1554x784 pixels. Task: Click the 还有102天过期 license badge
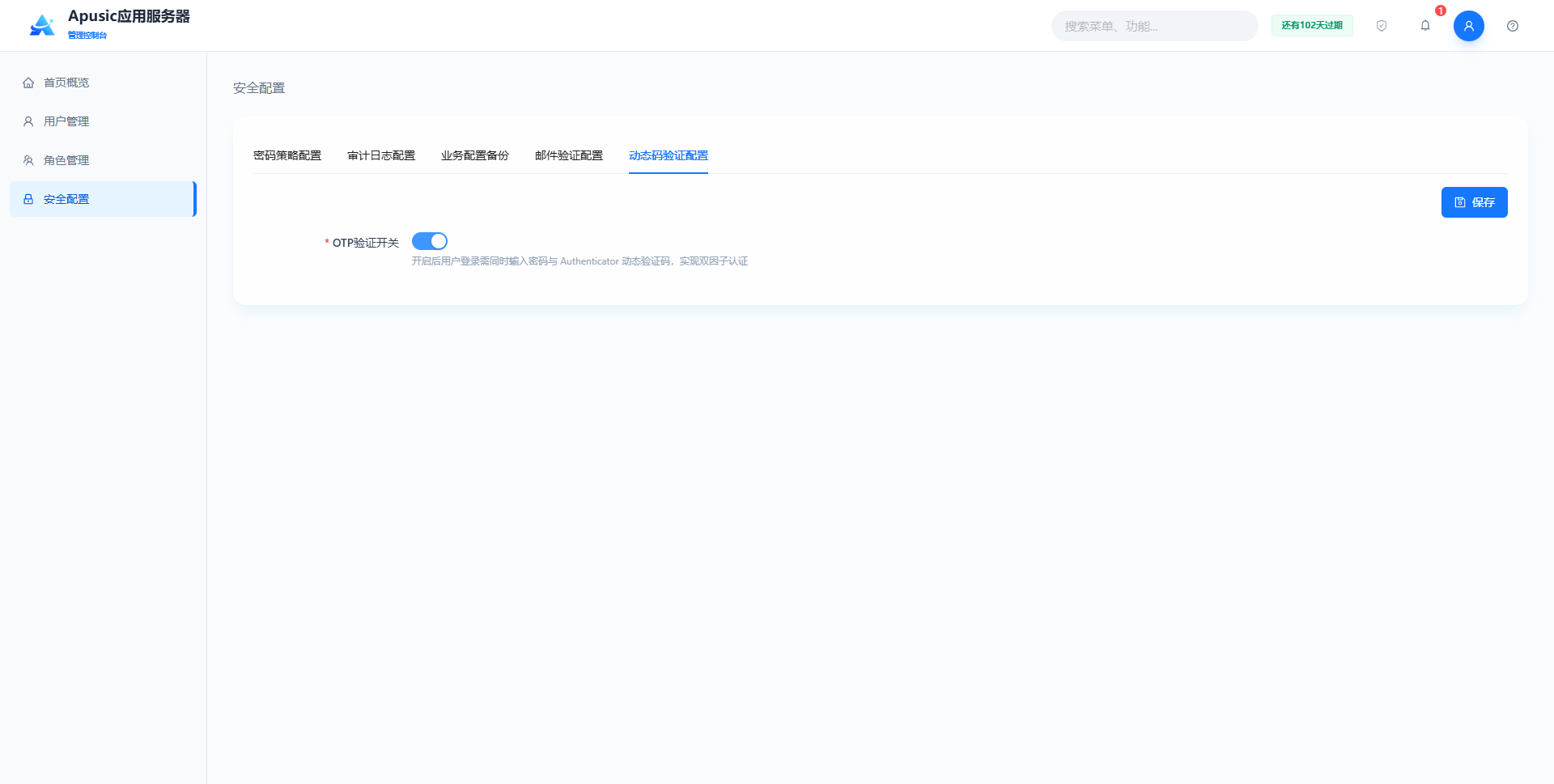coord(1312,26)
